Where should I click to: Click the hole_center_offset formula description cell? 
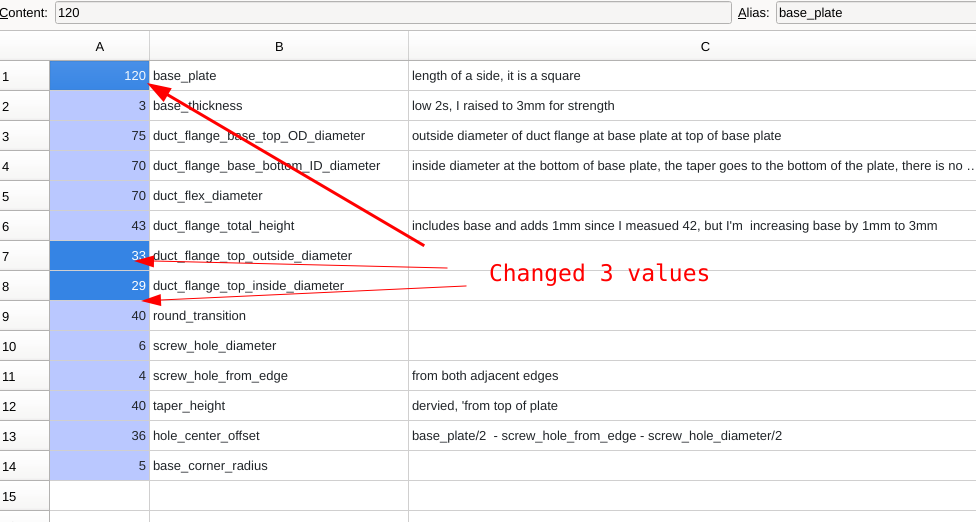point(692,436)
